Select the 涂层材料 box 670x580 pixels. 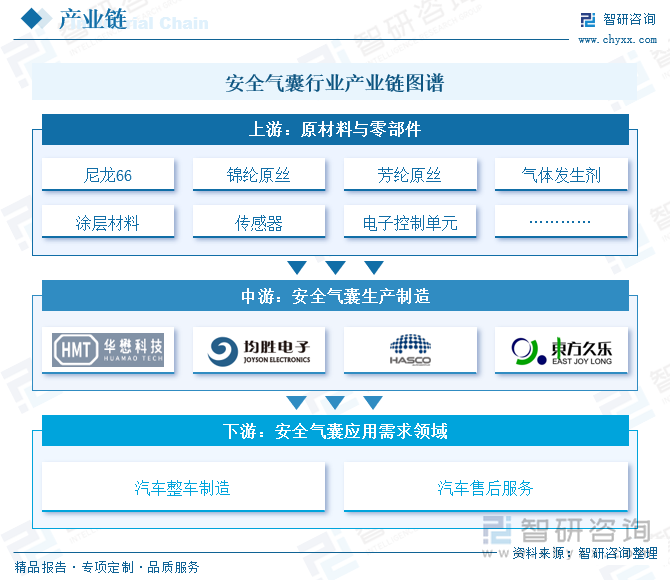coord(108,221)
